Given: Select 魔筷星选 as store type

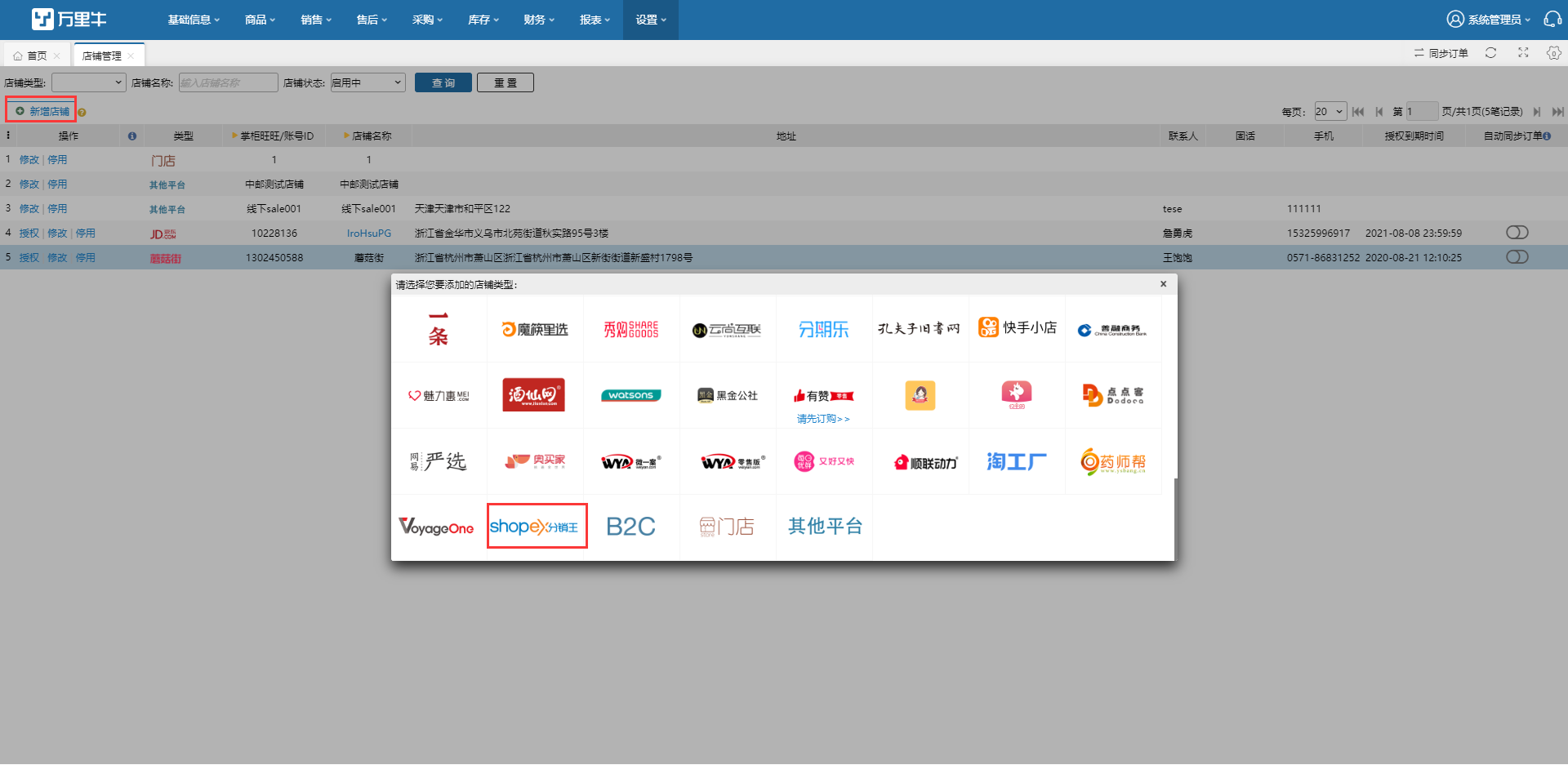Looking at the screenshot, I should coord(535,329).
